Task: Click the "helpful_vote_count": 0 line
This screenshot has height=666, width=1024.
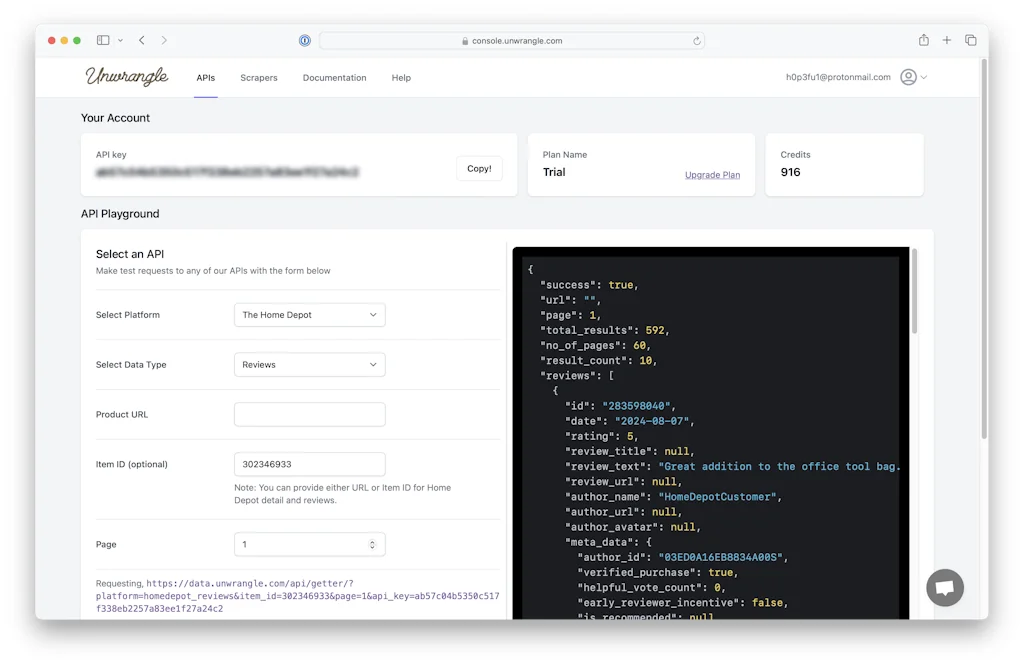Action: 651,588
